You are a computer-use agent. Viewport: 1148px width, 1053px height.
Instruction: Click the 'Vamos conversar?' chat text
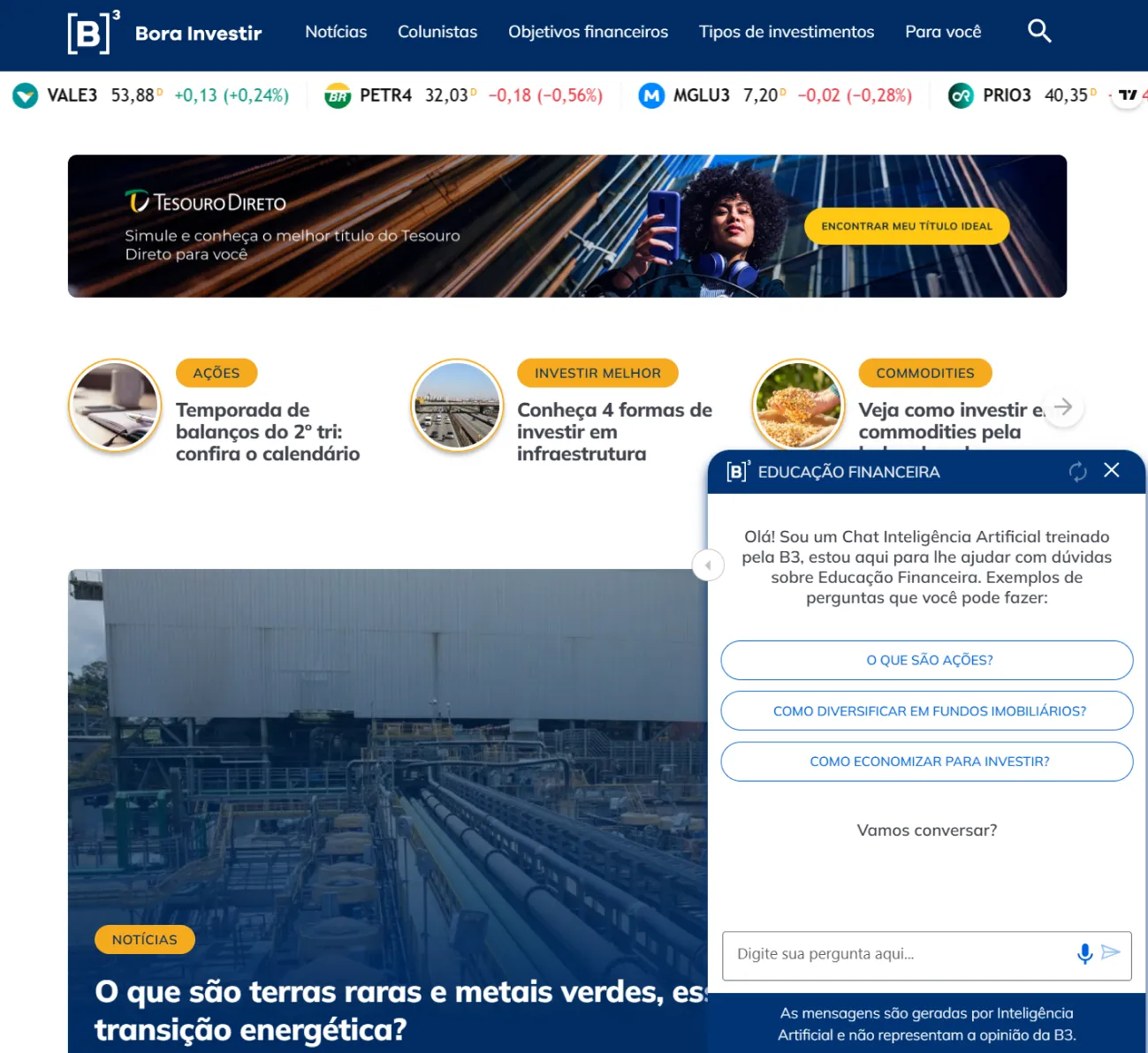927,830
